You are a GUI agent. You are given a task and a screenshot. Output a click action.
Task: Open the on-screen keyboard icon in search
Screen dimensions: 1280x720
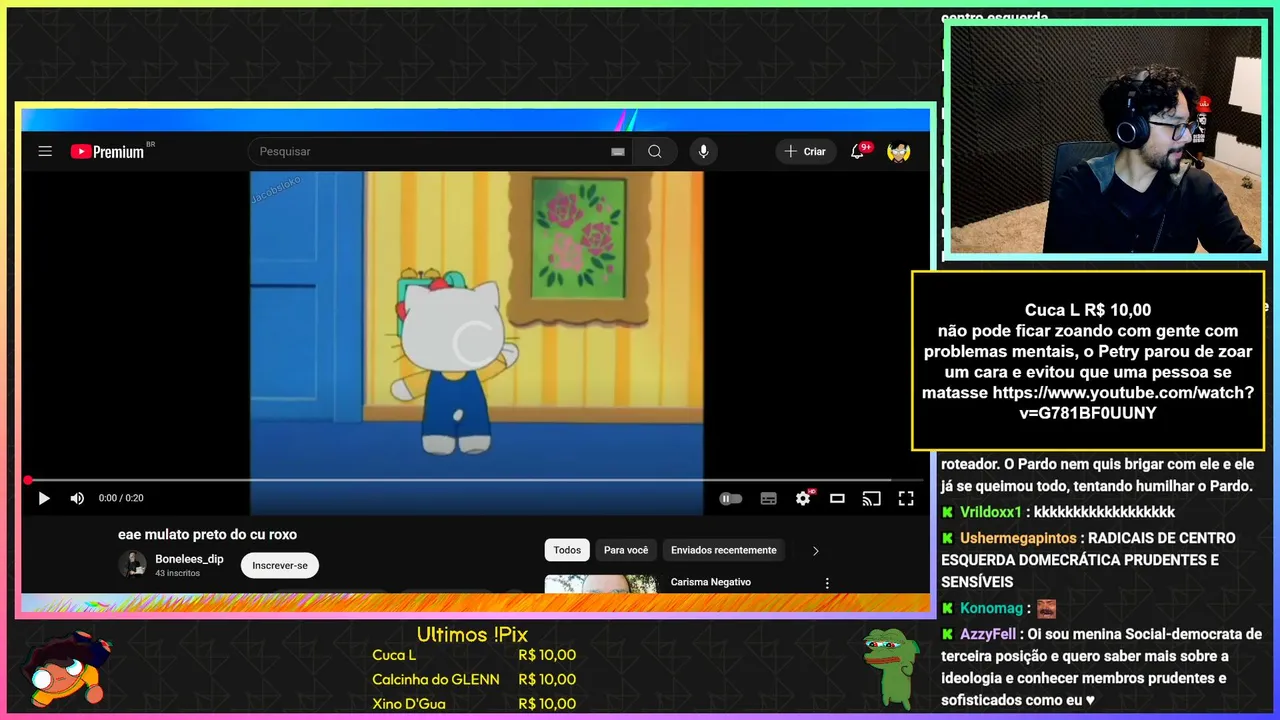[x=617, y=152]
